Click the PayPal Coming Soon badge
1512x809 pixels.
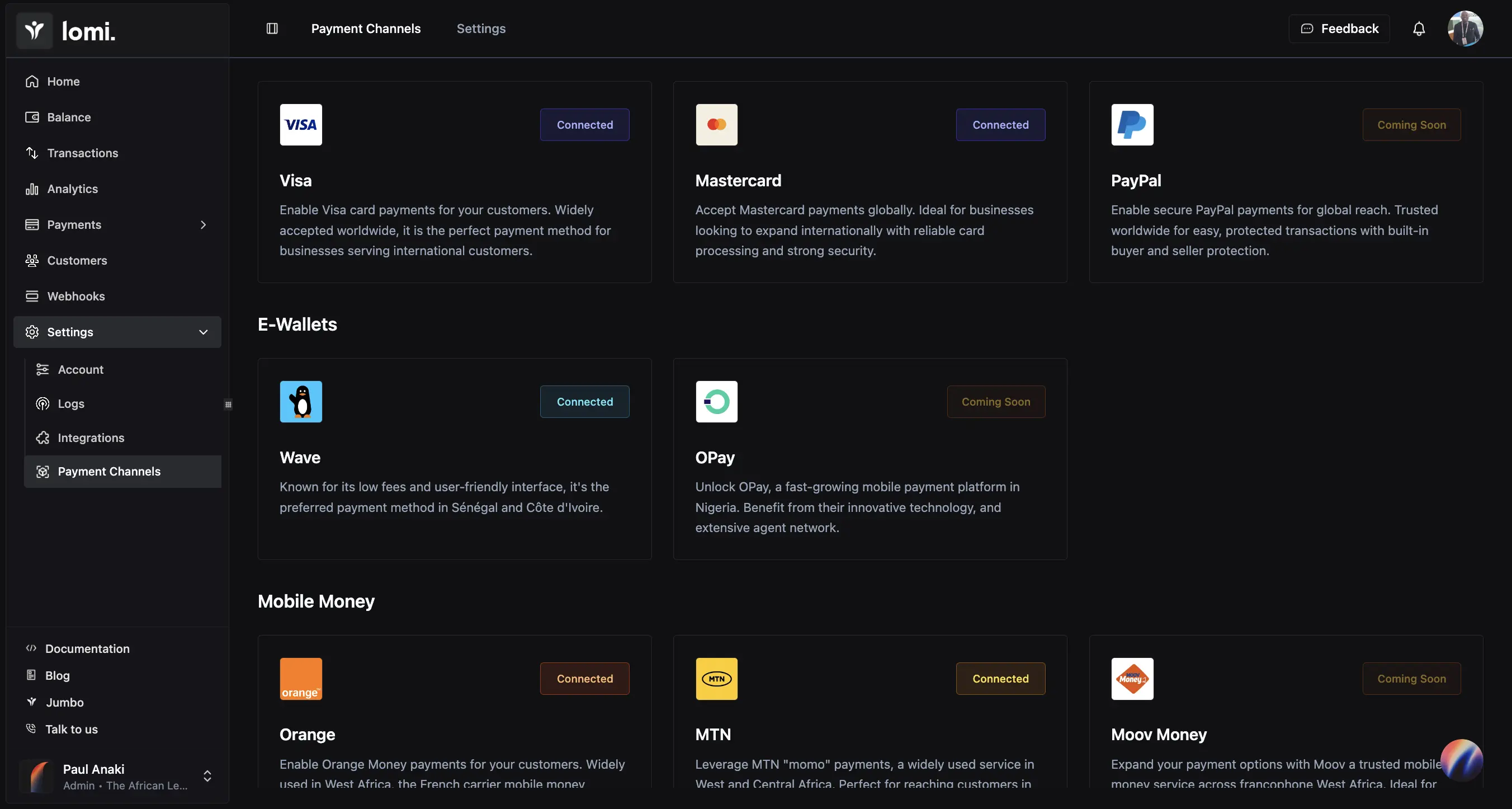click(1411, 124)
